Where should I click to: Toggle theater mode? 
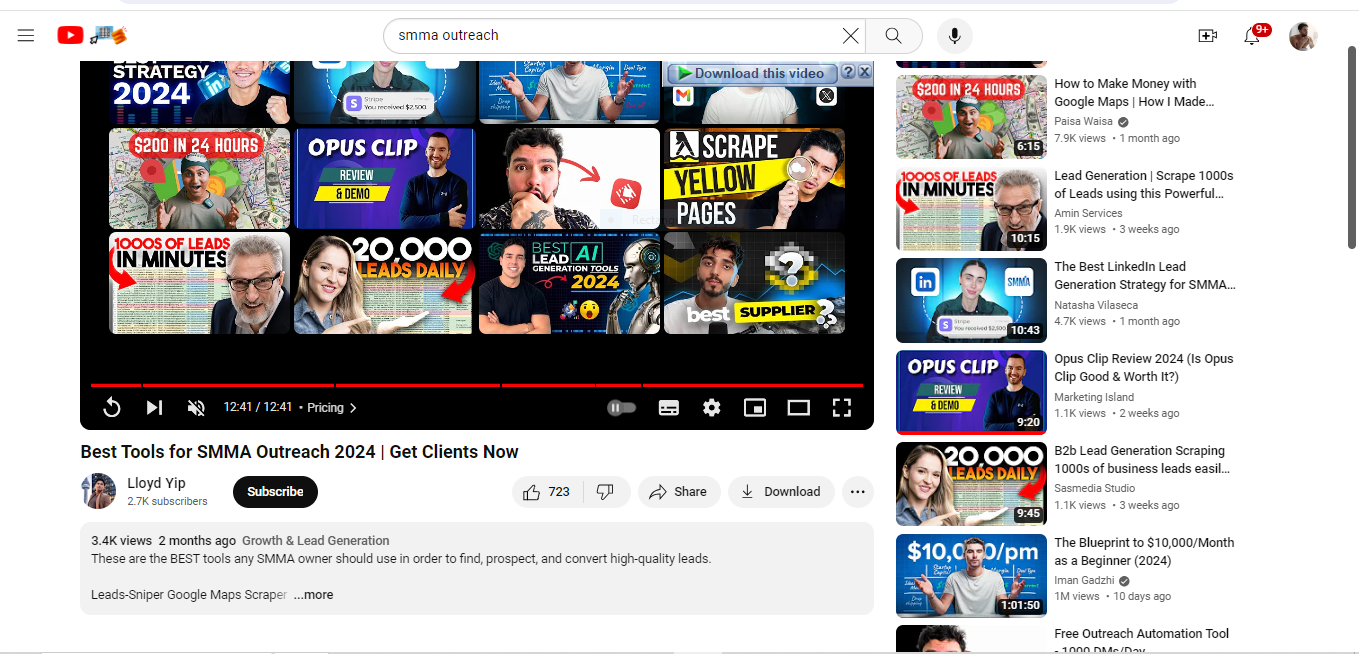click(798, 407)
